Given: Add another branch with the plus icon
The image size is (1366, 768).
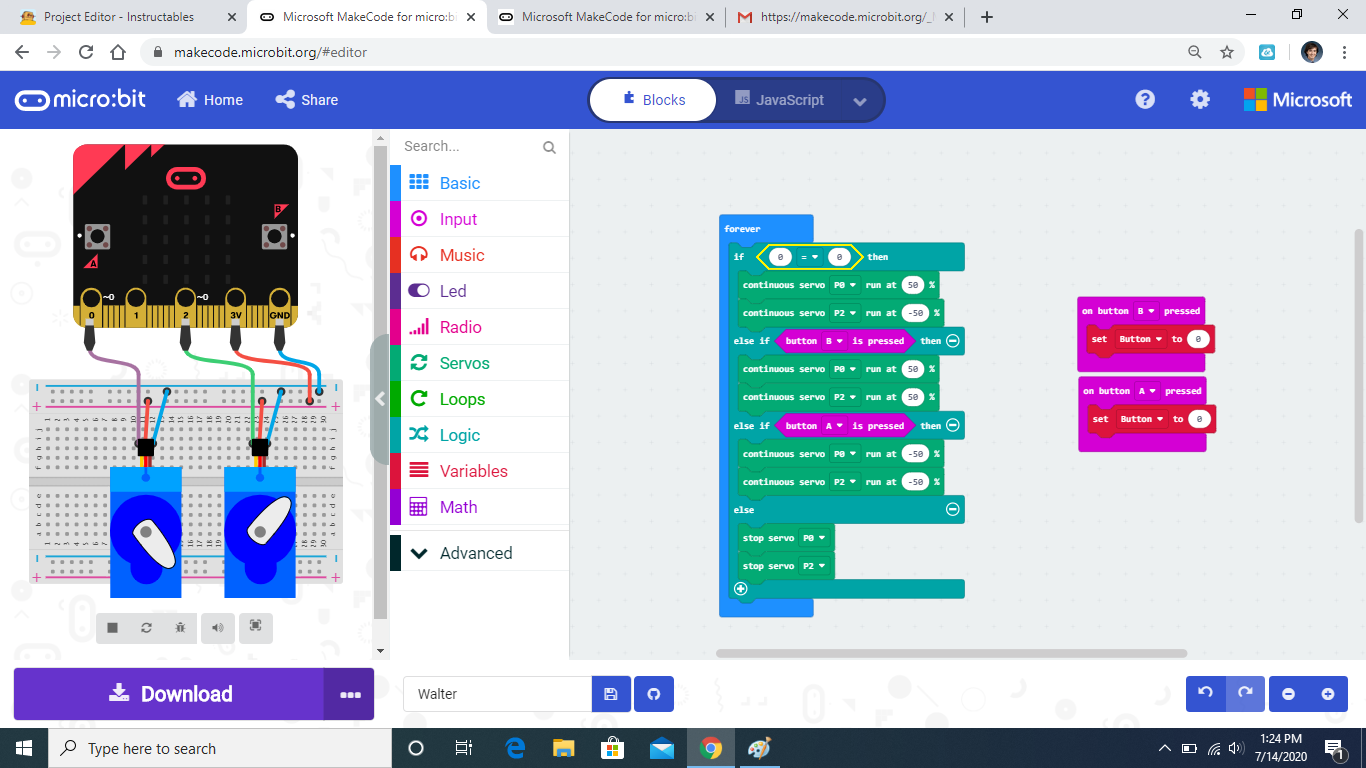Looking at the screenshot, I should coord(741,589).
